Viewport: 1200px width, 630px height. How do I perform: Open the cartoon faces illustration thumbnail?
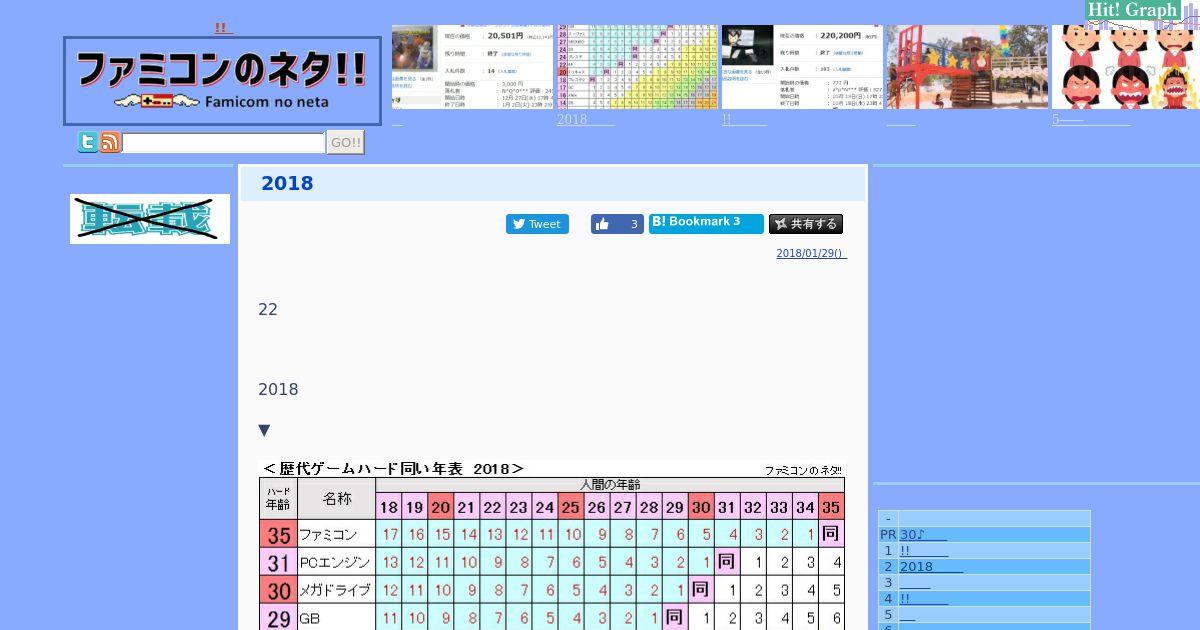[x=1126, y=67]
